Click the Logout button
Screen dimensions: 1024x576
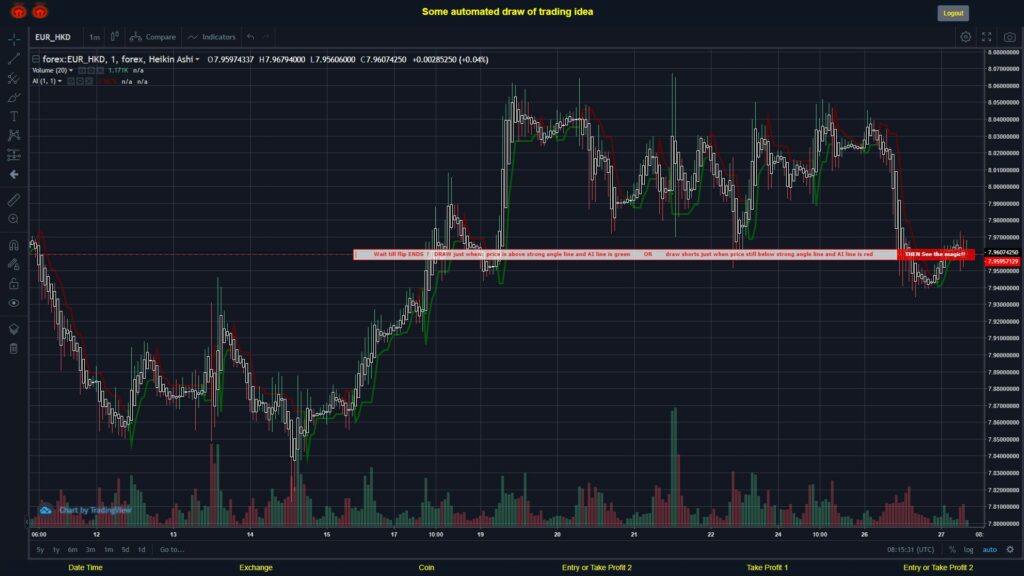(953, 13)
